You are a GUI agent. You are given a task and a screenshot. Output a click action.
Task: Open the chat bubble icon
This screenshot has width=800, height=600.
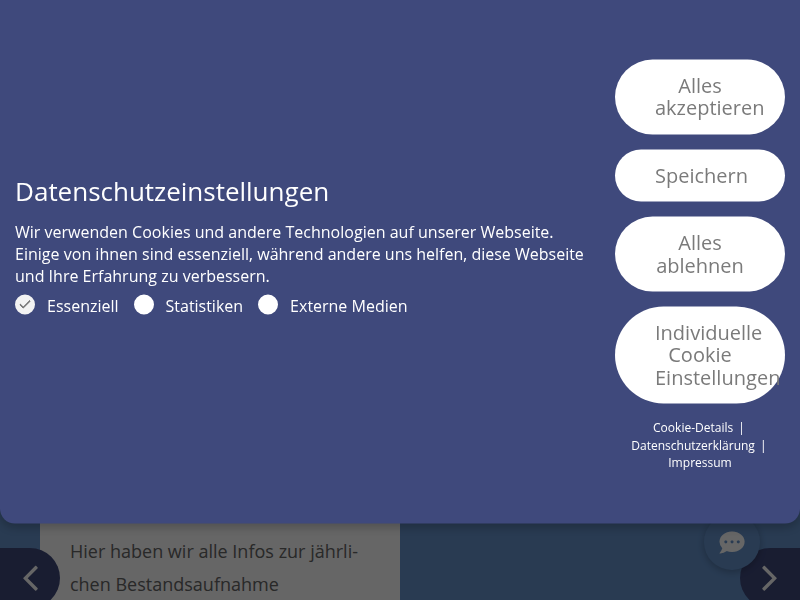tap(732, 543)
